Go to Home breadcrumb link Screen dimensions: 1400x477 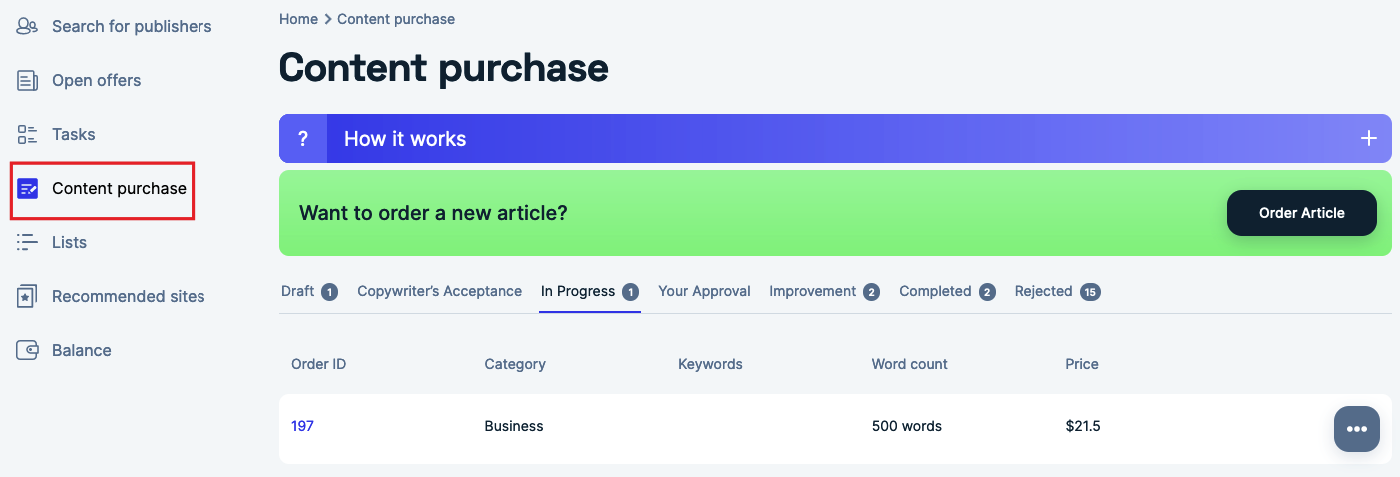click(x=298, y=19)
